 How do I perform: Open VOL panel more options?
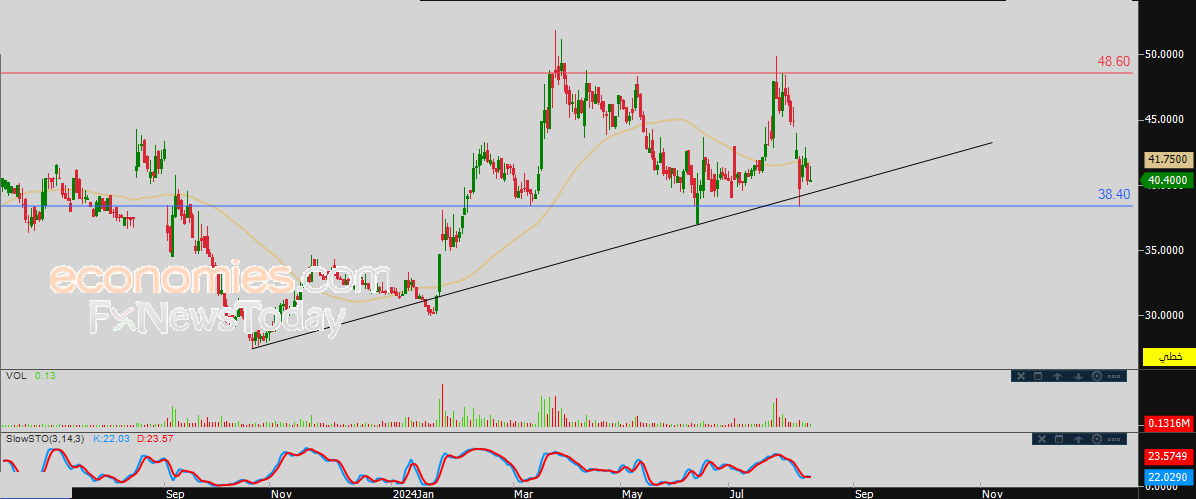[x=1114, y=376]
